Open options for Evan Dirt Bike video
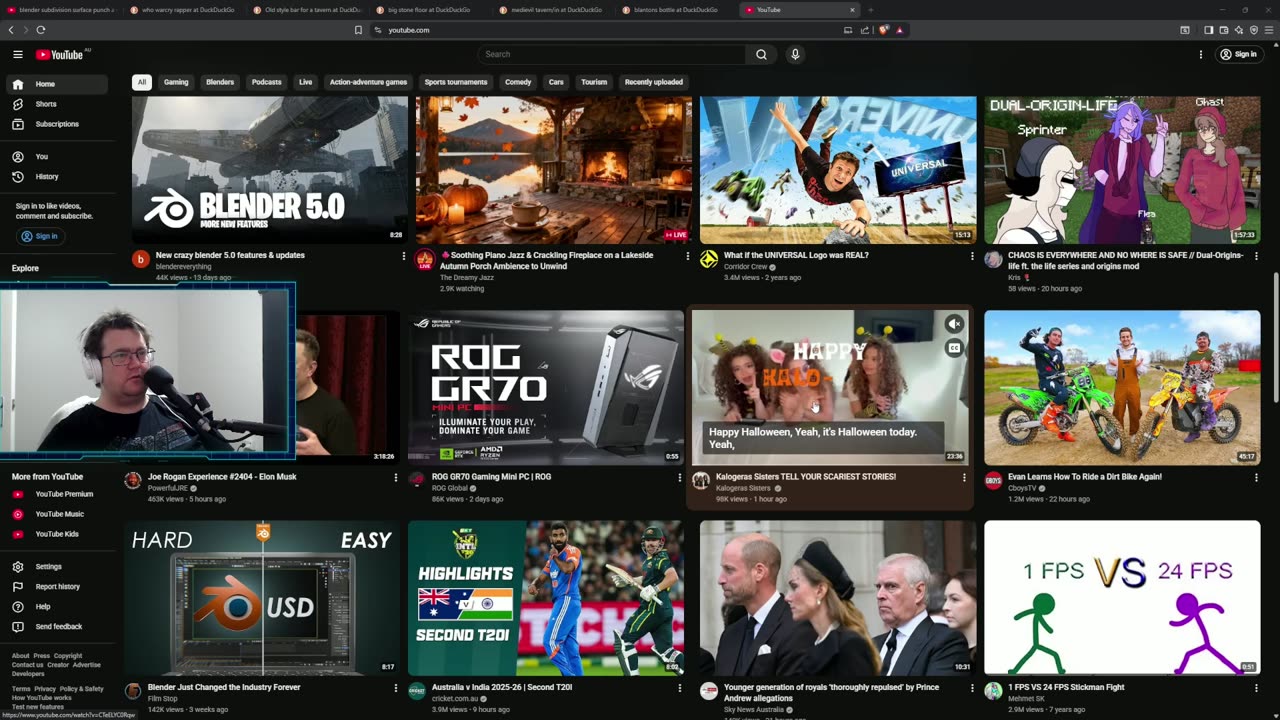1280x720 pixels. coord(1256,478)
